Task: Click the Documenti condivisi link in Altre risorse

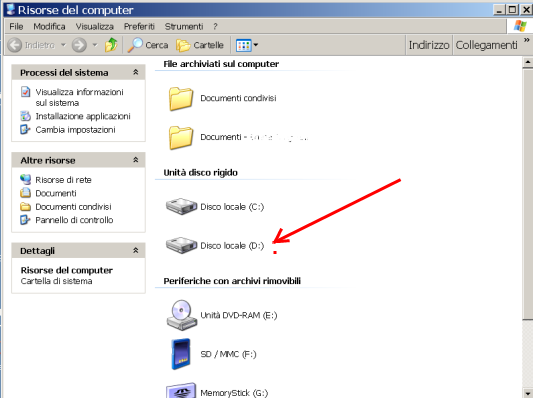Action: [73, 207]
